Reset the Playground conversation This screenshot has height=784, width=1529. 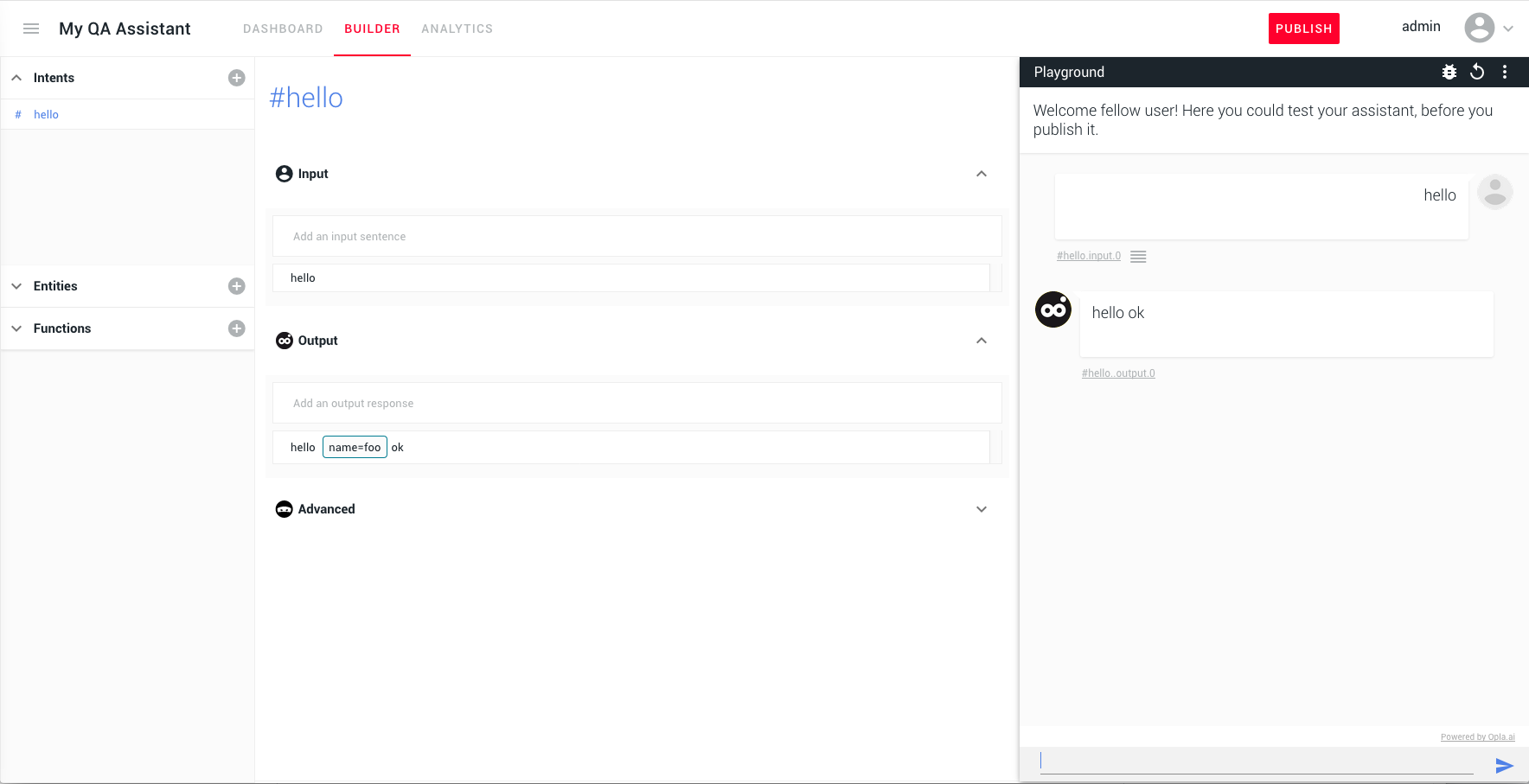tap(1477, 72)
